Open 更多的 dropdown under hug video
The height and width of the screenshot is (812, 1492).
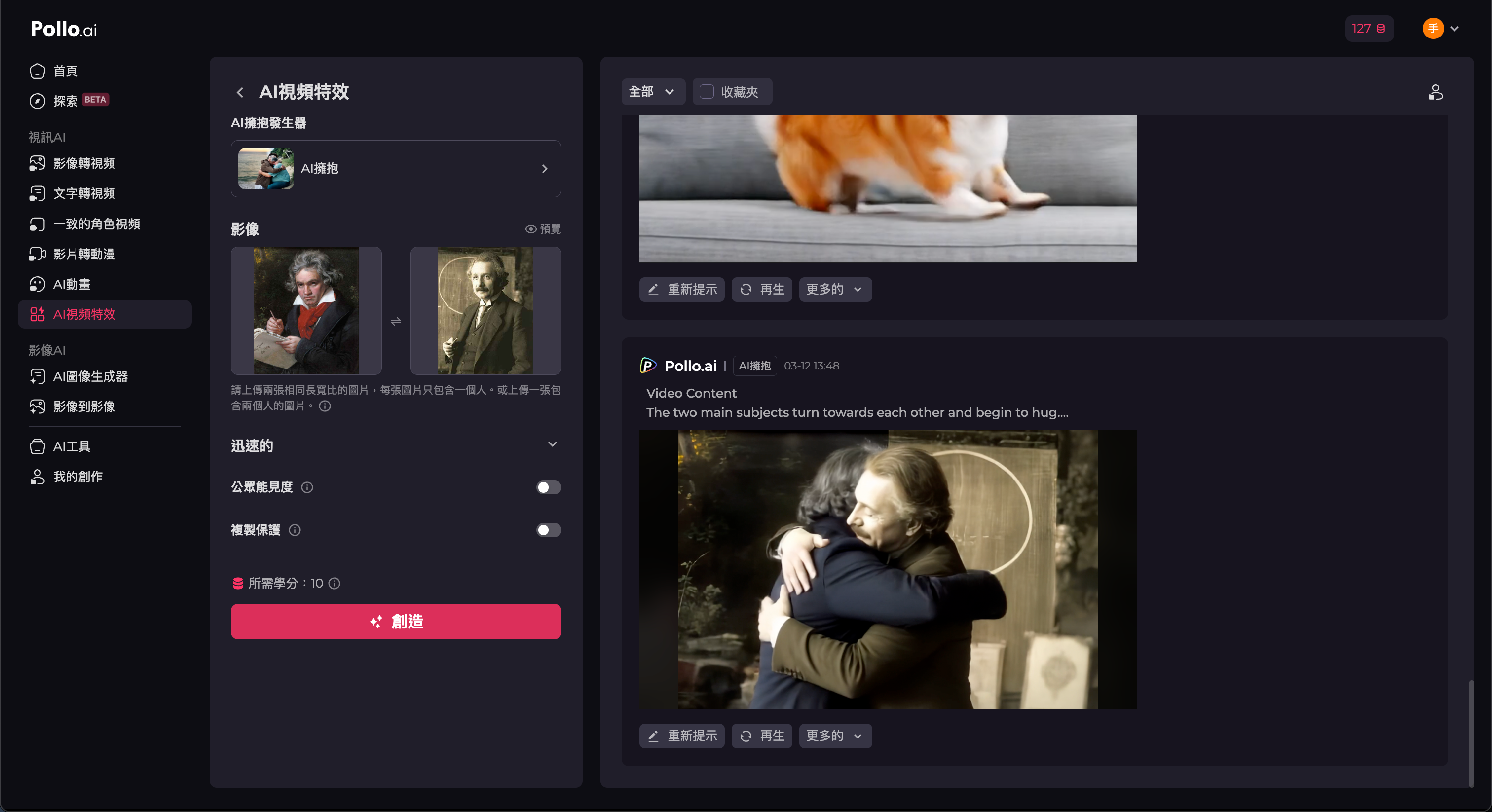click(x=835, y=736)
